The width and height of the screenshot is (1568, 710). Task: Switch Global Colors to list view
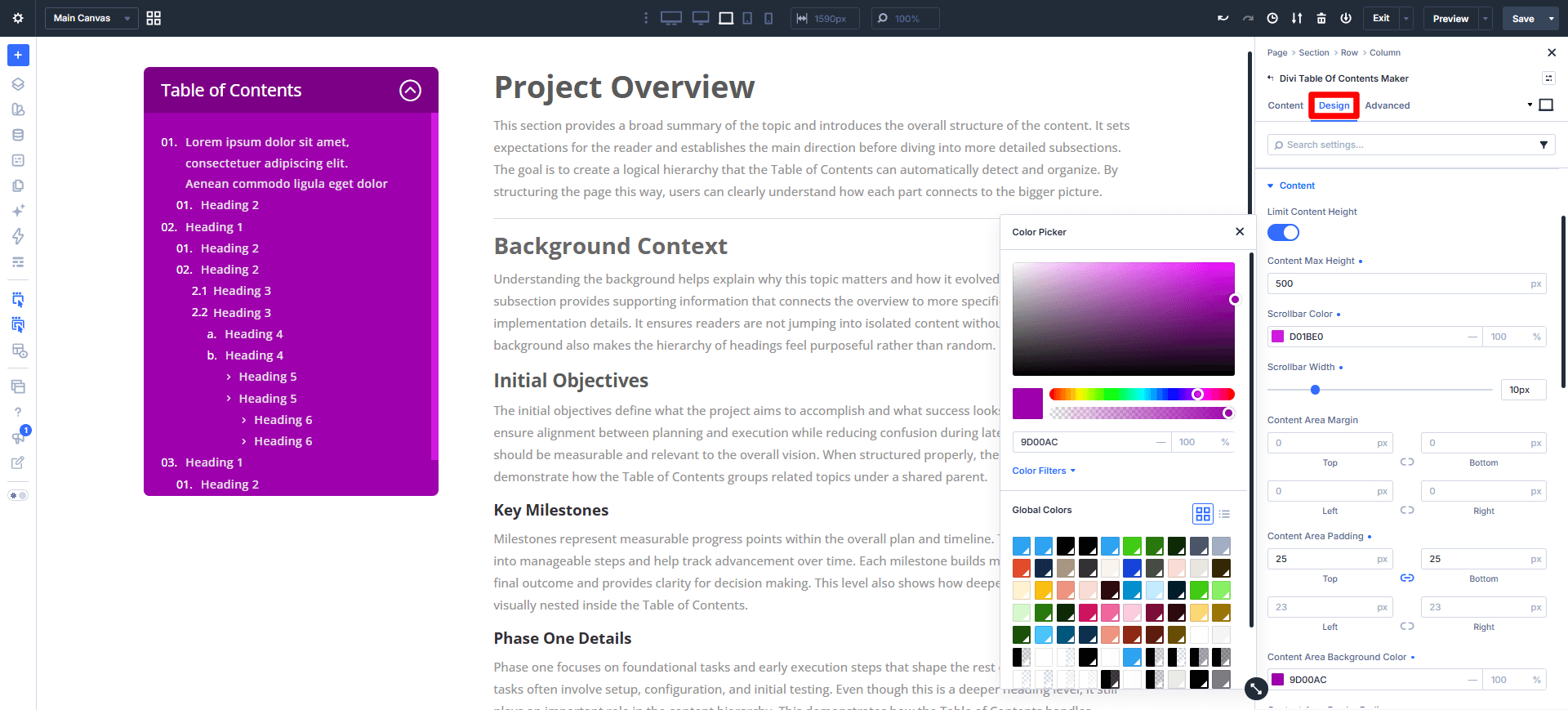pyautogui.click(x=1224, y=514)
